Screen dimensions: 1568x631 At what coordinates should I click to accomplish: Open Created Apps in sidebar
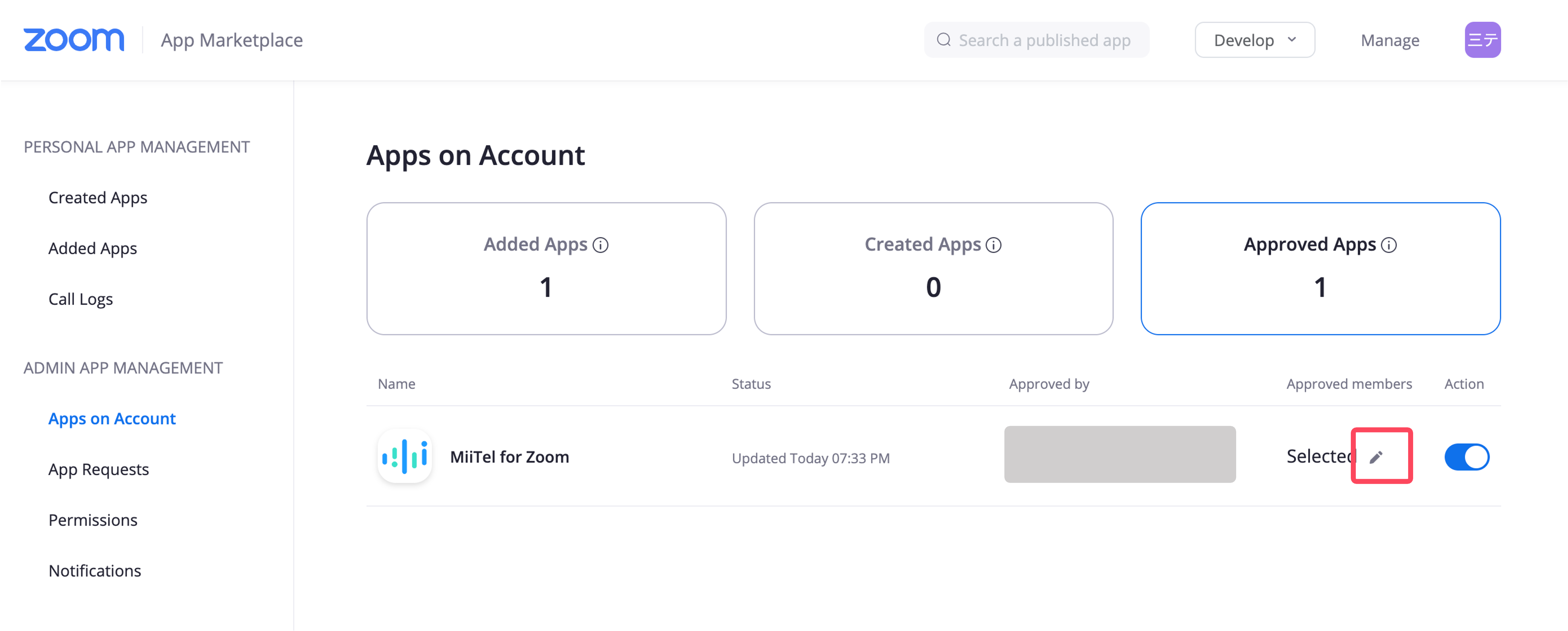click(98, 198)
